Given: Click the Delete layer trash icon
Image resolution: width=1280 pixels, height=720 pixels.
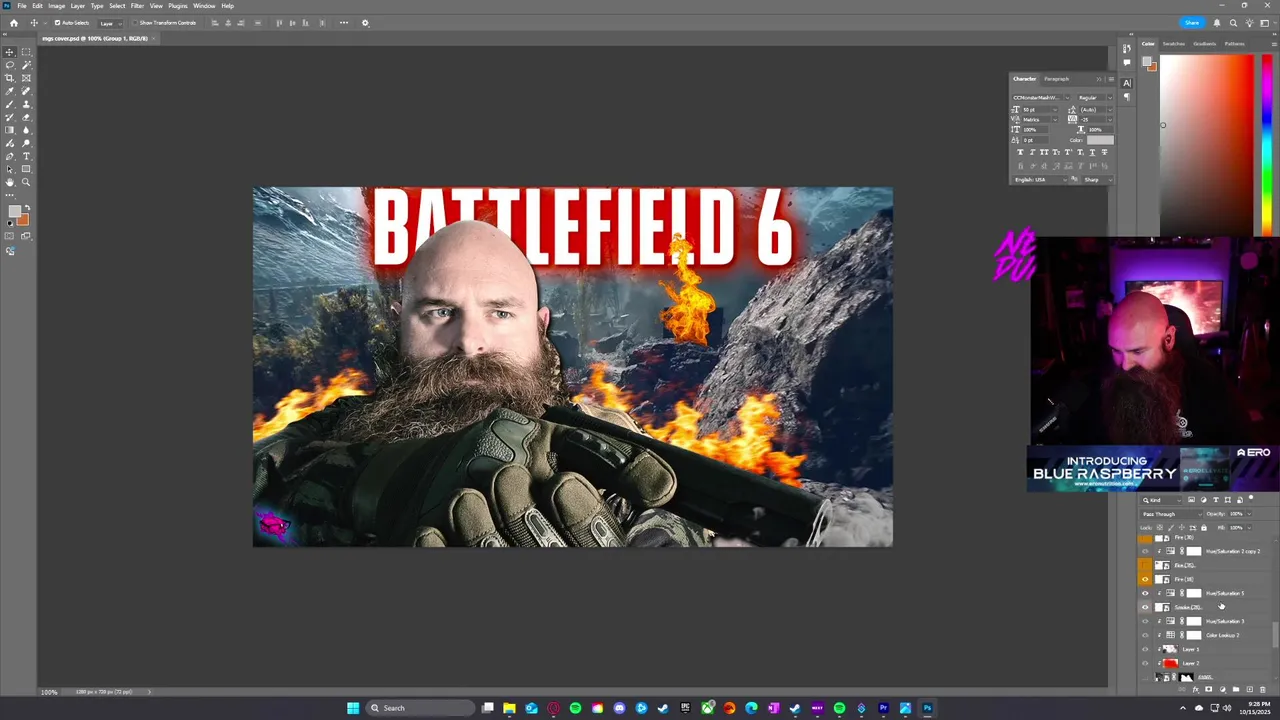Looking at the screenshot, I should (x=1262, y=689).
